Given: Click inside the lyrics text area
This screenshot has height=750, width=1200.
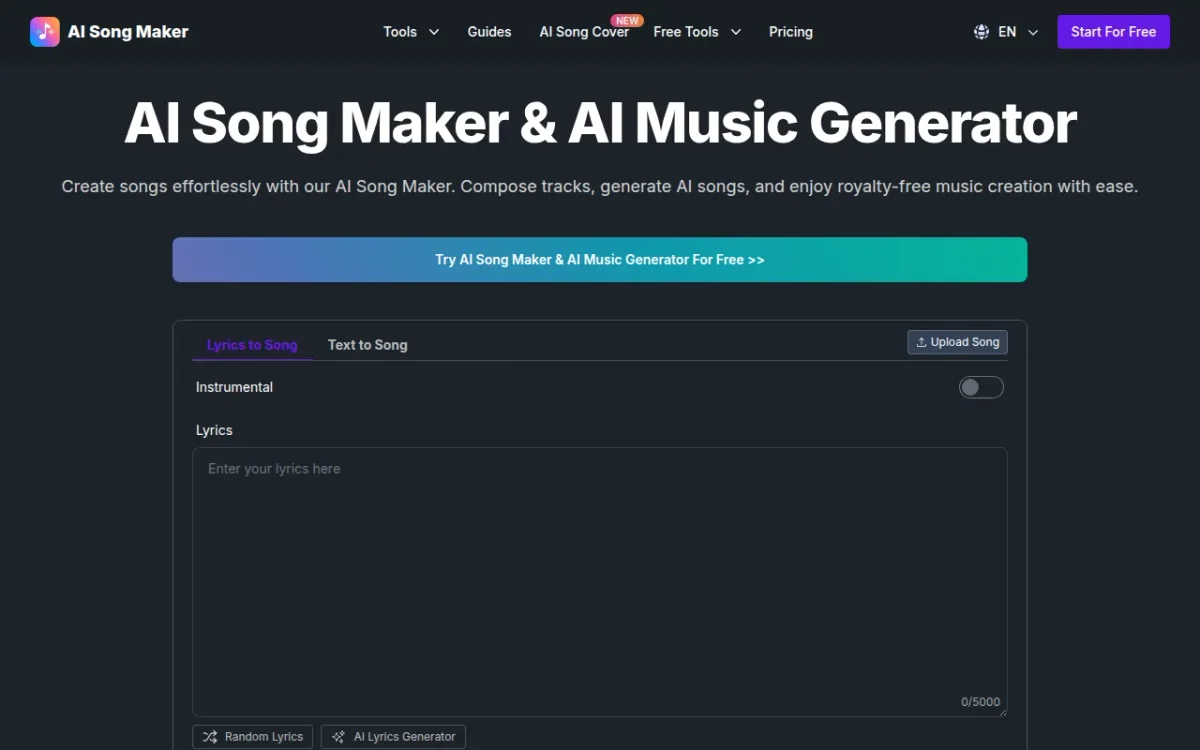Looking at the screenshot, I should pos(599,580).
